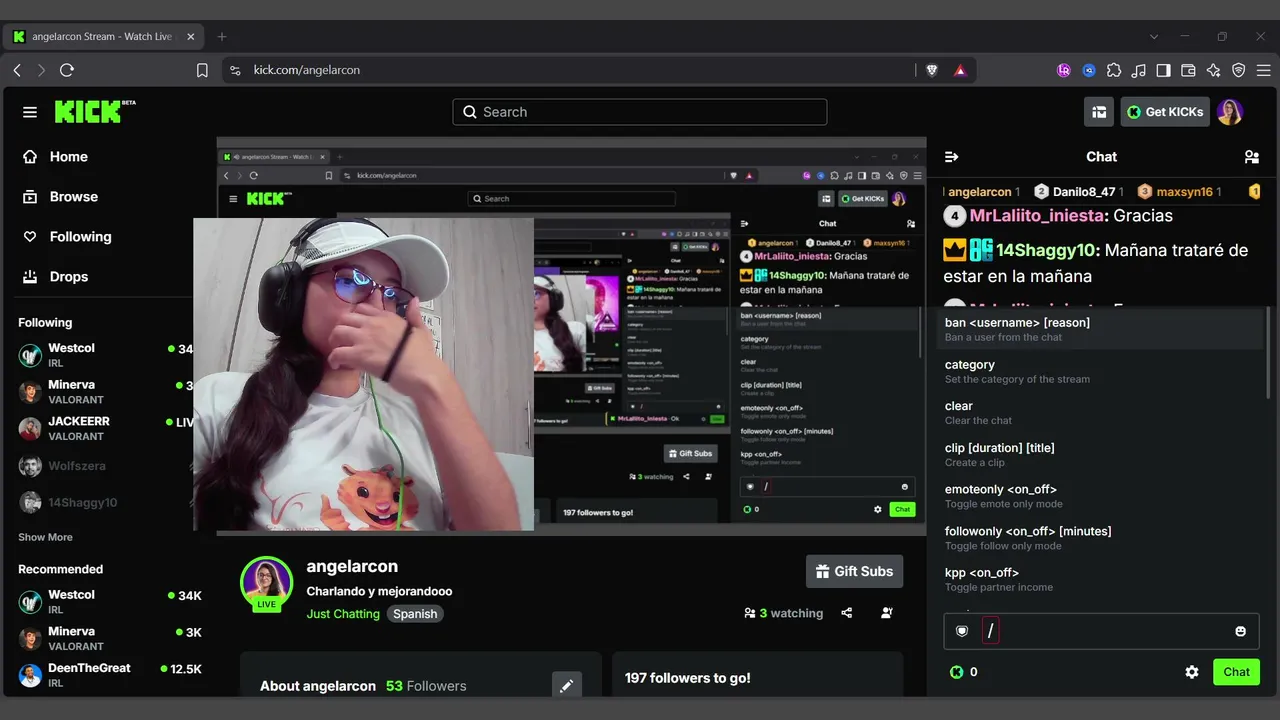This screenshot has width=1280, height=720.
Task: Choose the clear chat command
Action: coord(1102,413)
